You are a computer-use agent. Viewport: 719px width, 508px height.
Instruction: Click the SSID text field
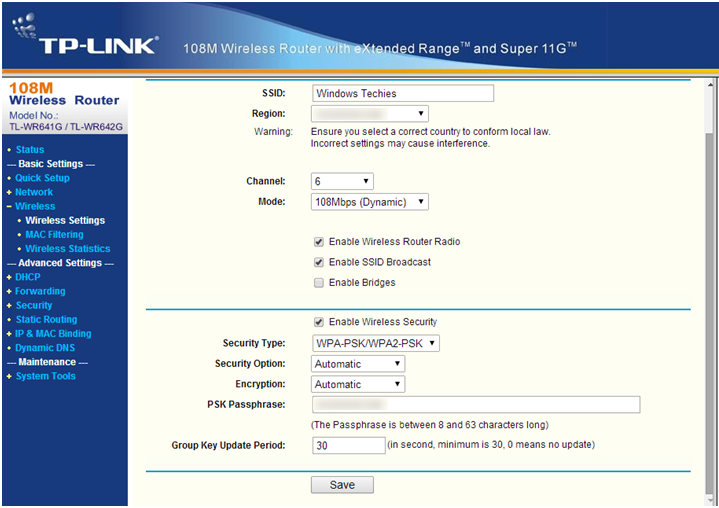[403, 93]
